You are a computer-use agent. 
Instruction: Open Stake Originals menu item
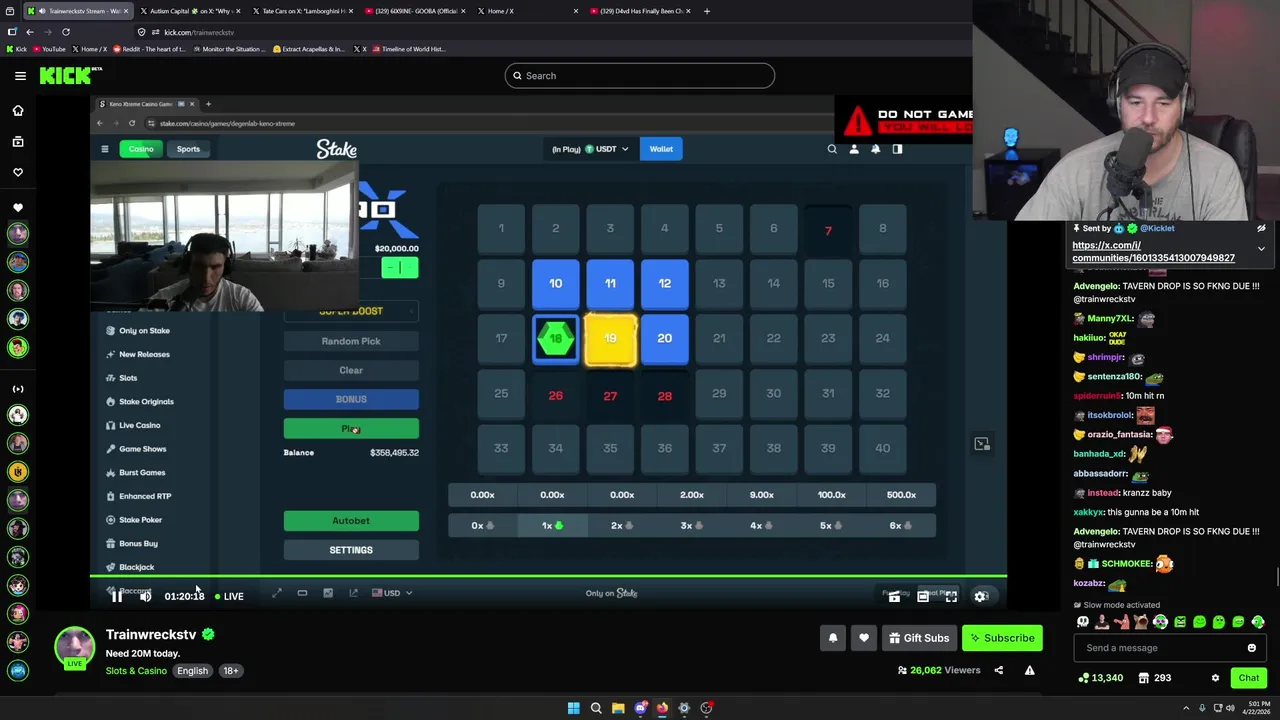click(146, 401)
